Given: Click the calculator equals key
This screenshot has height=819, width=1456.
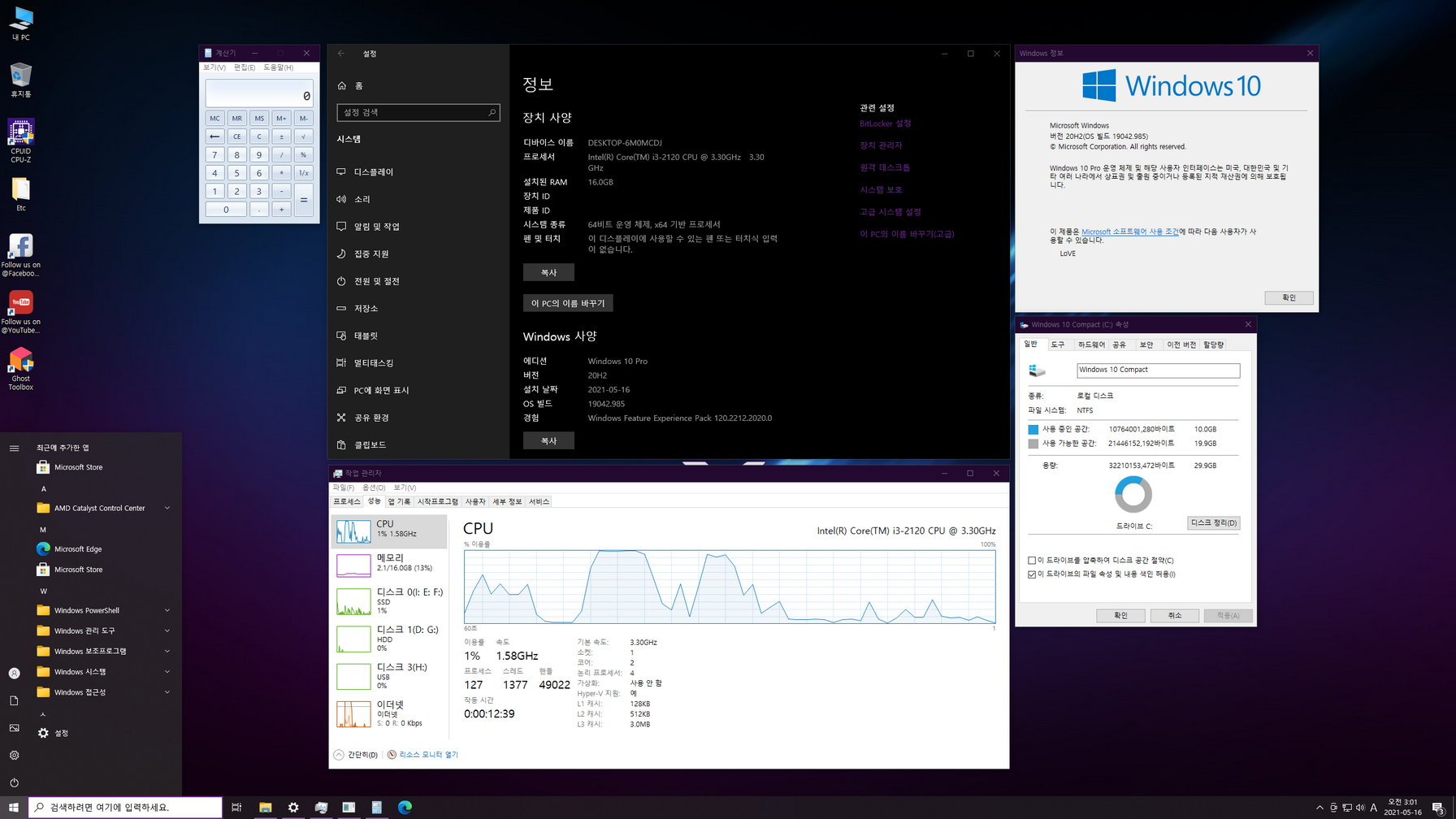Looking at the screenshot, I should click(304, 200).
